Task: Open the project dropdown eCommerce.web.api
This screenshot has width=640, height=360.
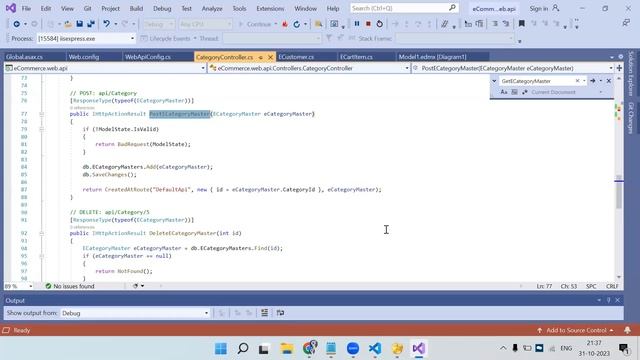Action: [105, 68]
